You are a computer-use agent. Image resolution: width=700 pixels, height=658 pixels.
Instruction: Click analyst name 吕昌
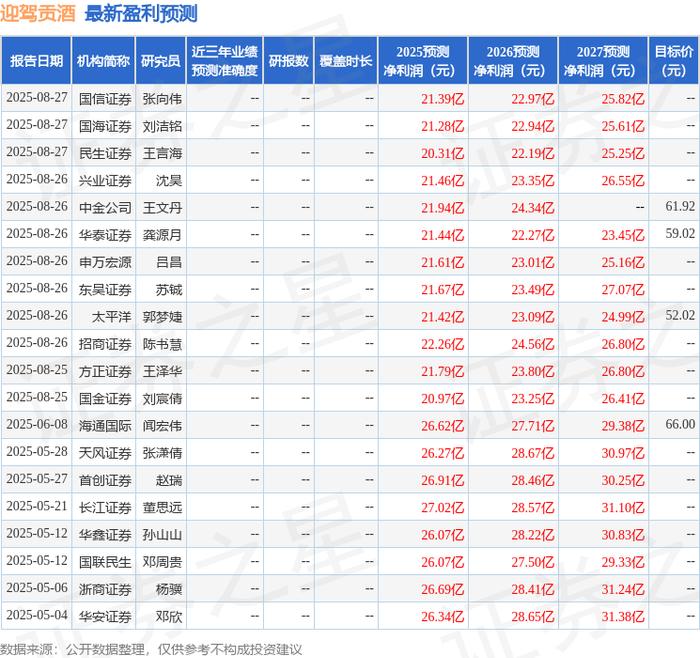click(169, 262)
